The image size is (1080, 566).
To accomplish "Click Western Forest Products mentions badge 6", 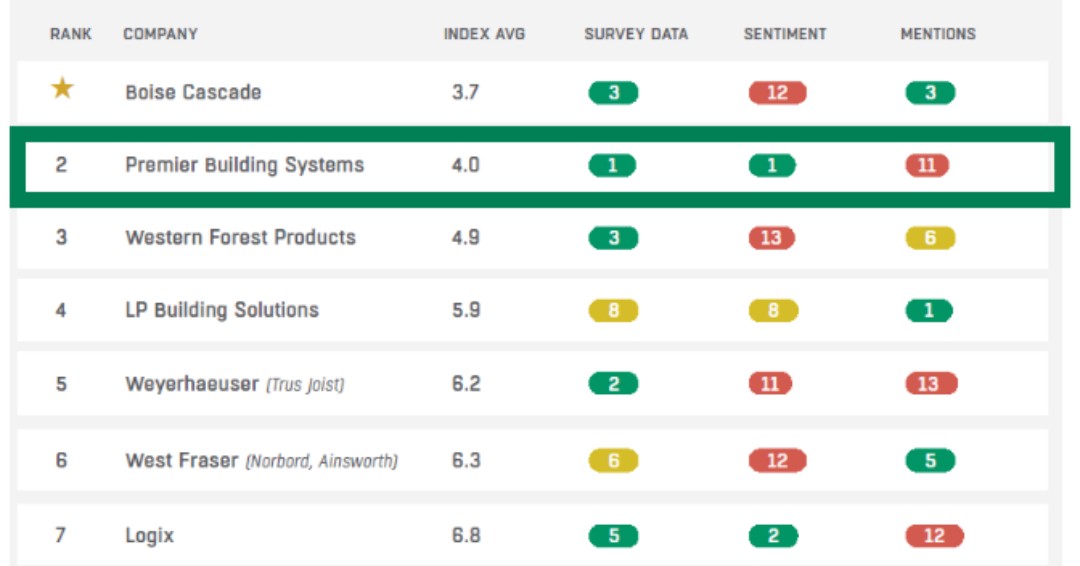I will 931,238.
